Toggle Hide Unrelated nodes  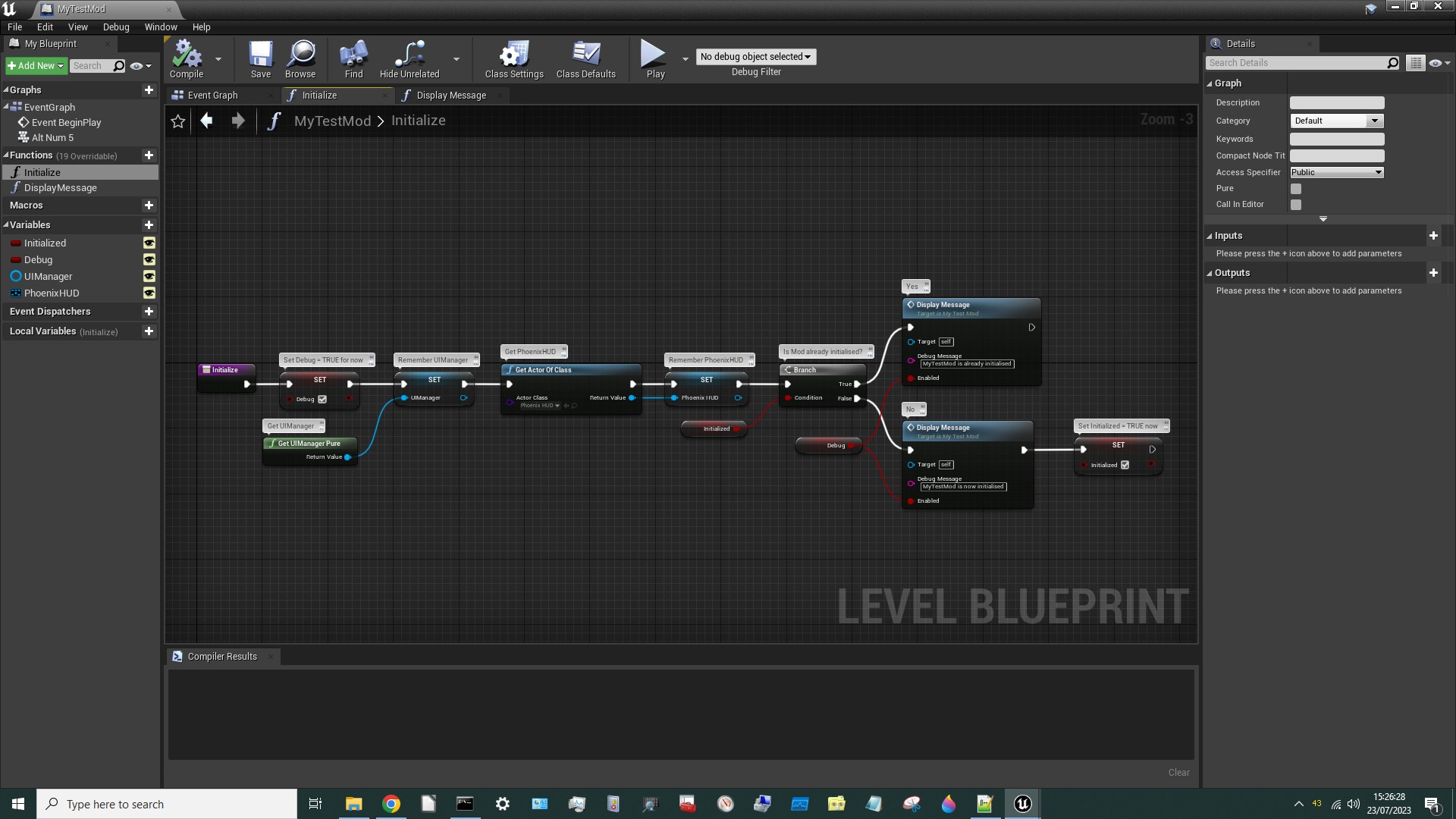409,59
